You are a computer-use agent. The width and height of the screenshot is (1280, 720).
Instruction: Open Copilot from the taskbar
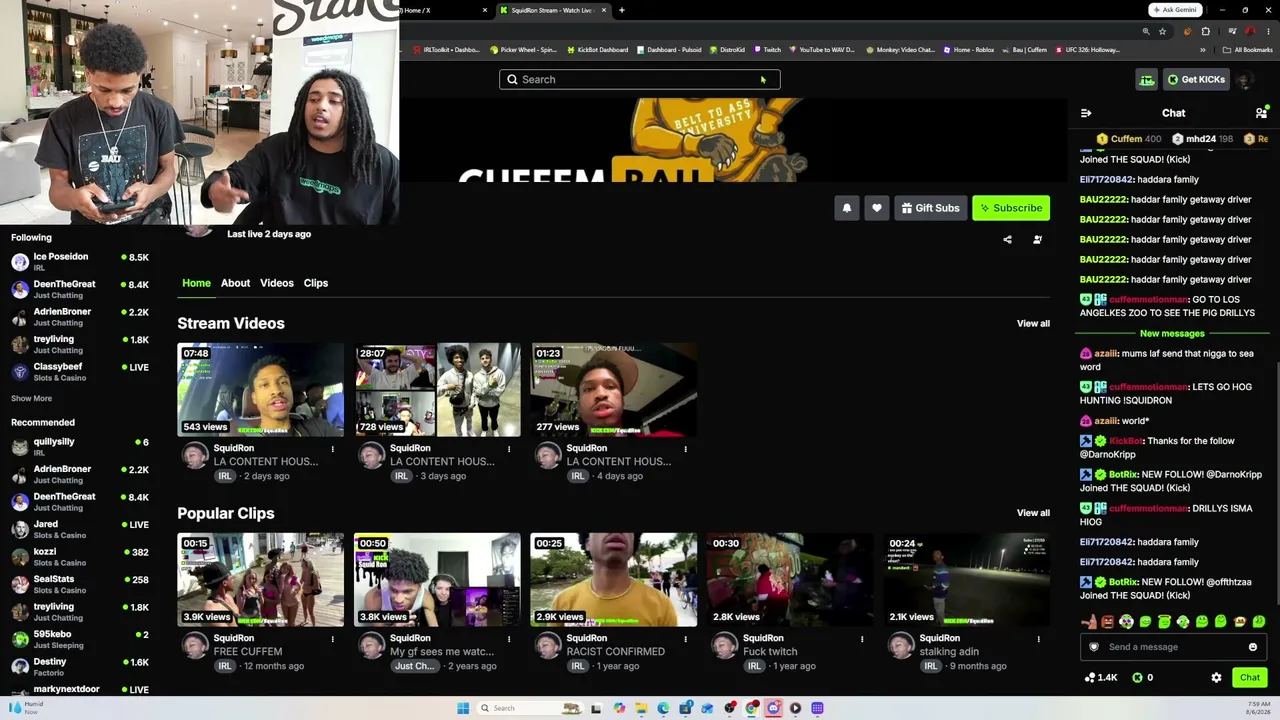click(x=619, y=708)
